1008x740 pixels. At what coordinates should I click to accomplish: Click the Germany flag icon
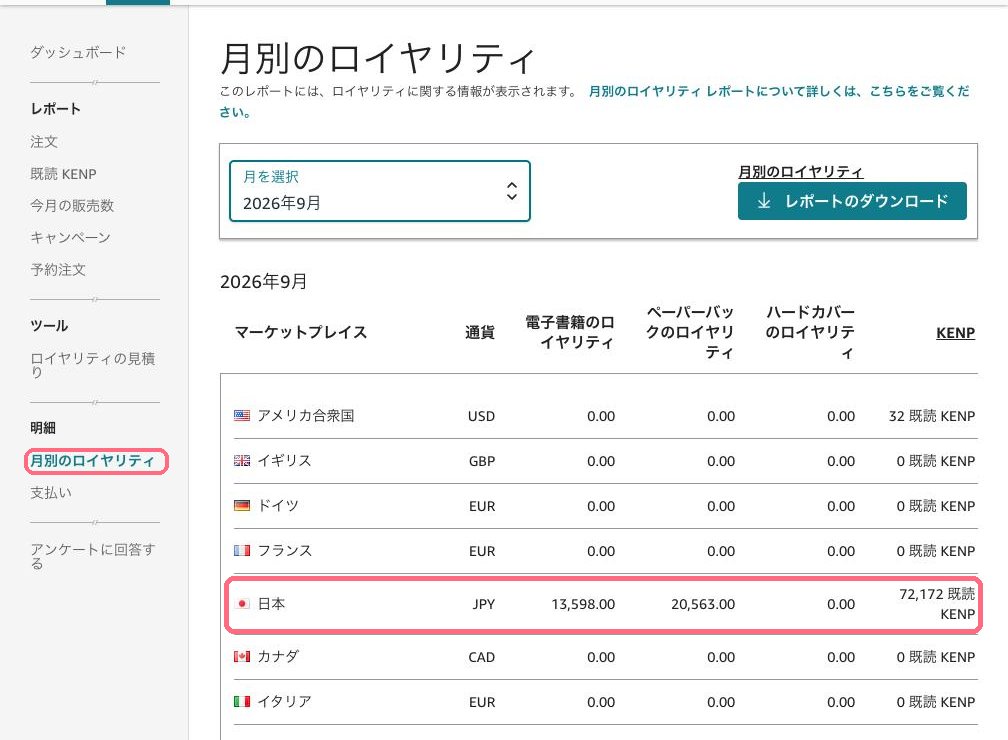click(x=242, y=506)
